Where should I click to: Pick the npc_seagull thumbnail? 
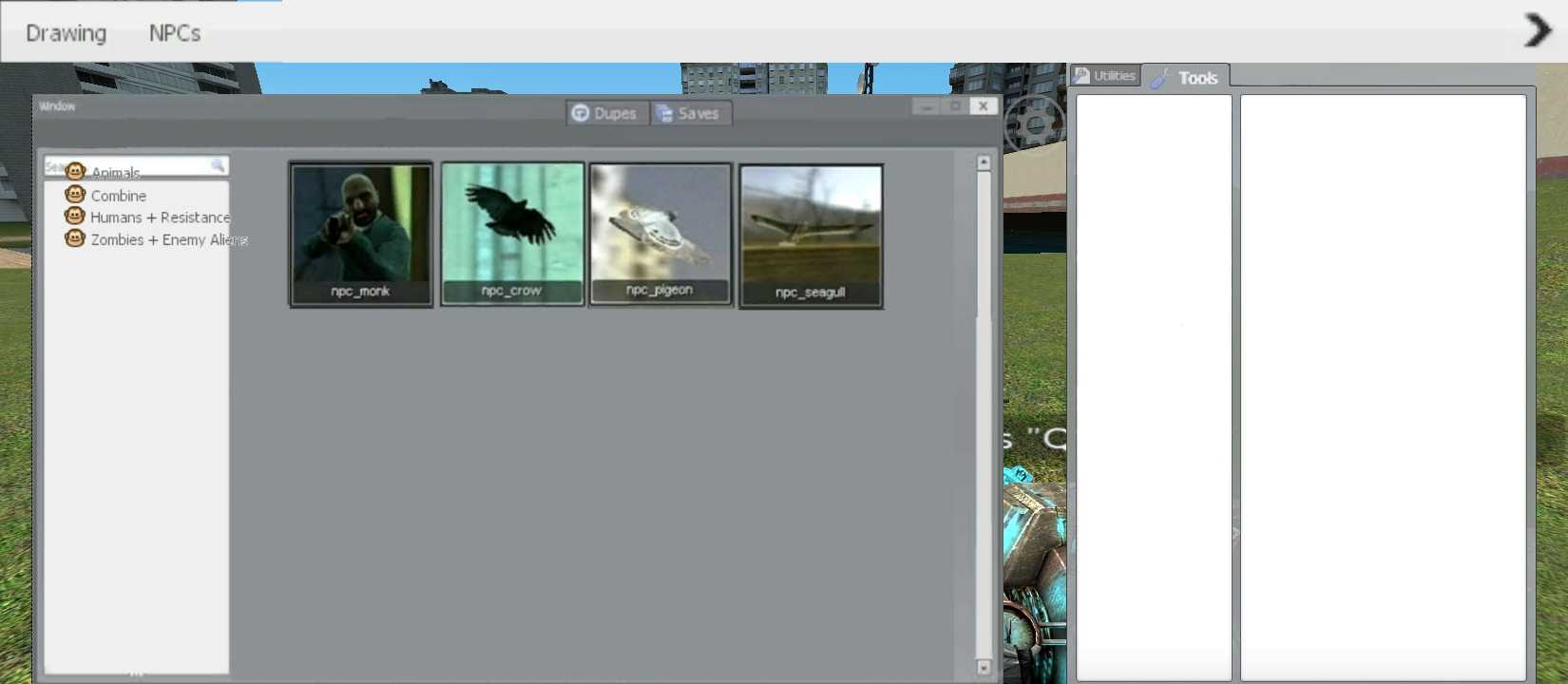(811, 236)
